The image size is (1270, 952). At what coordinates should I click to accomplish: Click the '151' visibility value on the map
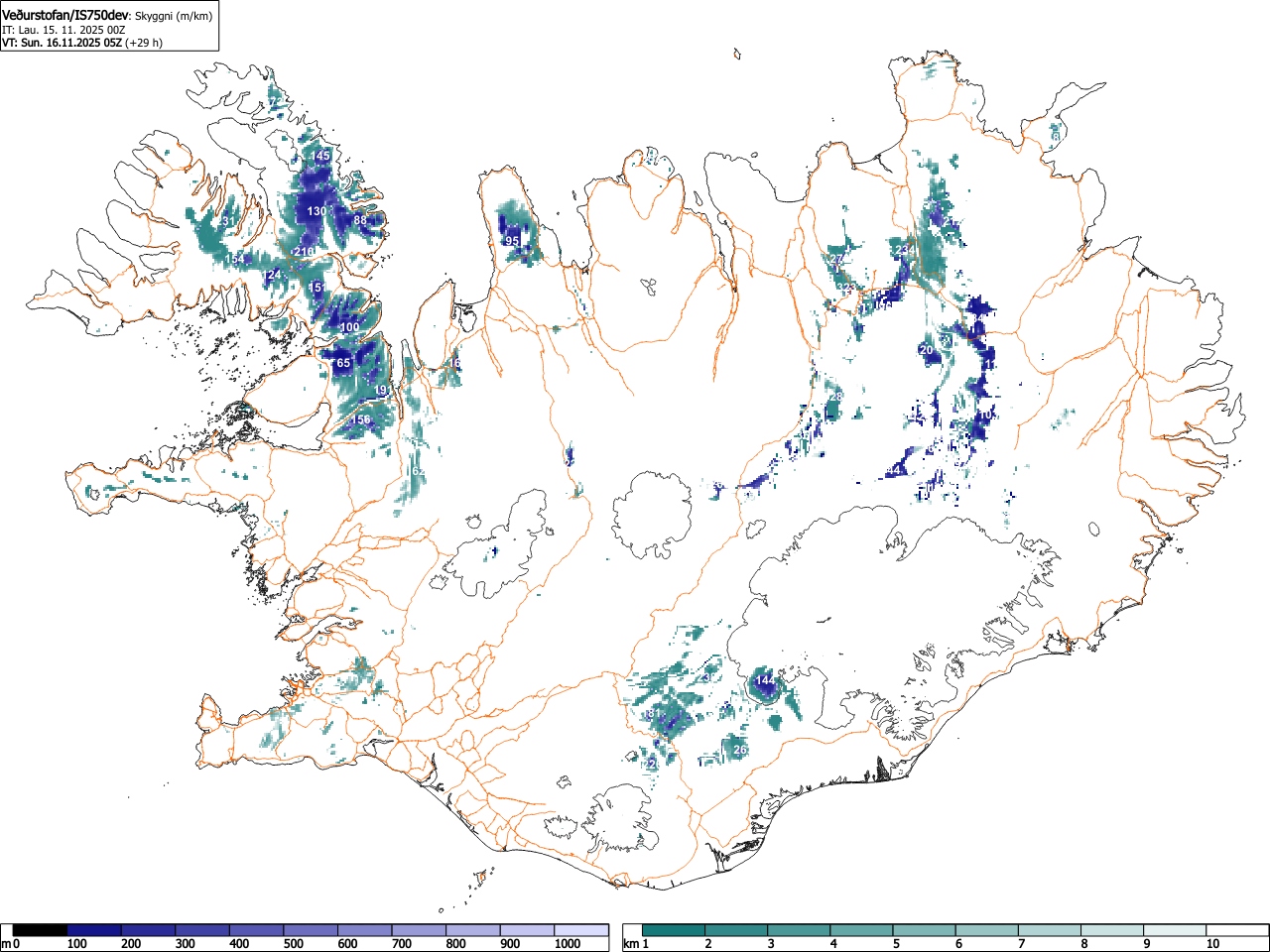[317, 288]
